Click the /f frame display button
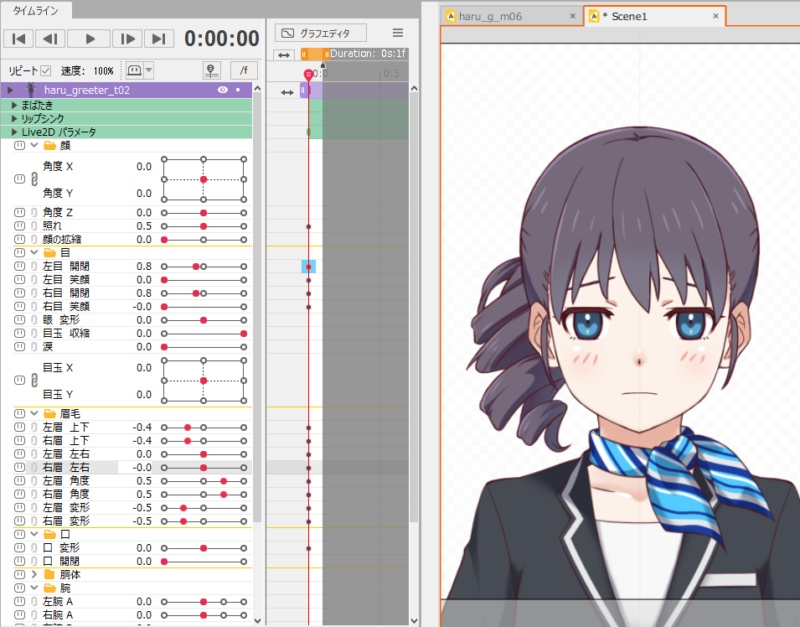This screenshot has height=627, width=800. [244, 70]
